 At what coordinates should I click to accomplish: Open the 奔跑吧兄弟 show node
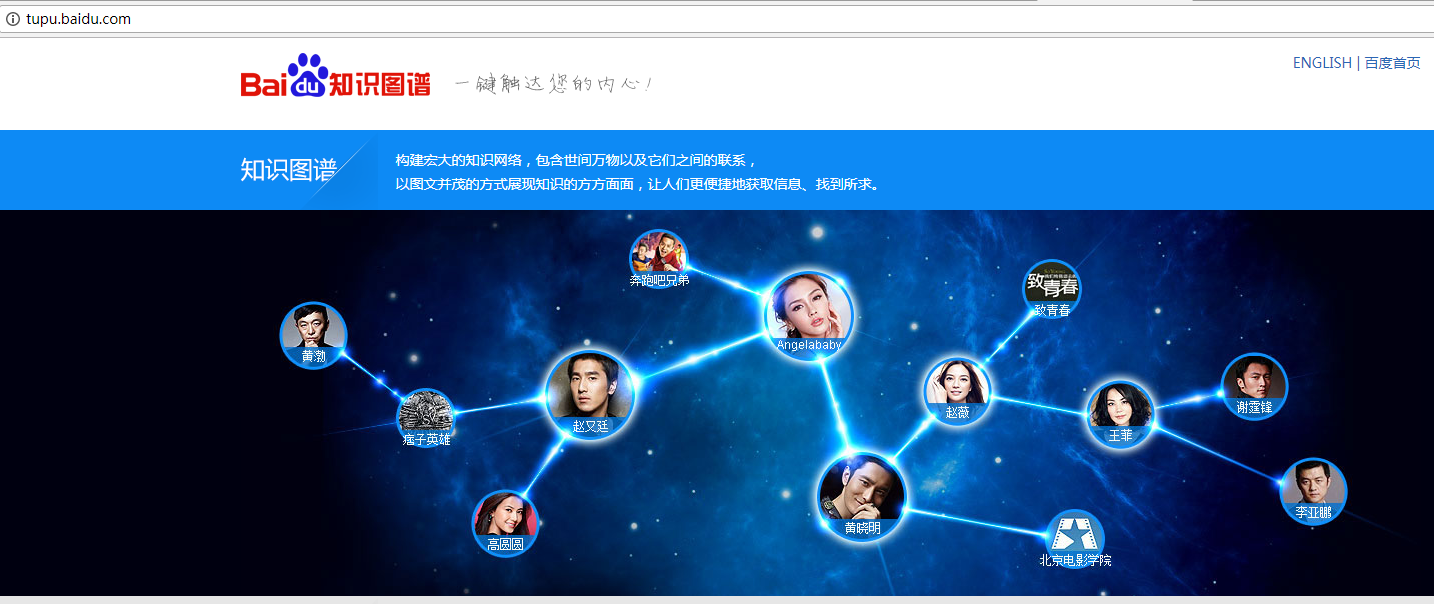coord(659,259)
